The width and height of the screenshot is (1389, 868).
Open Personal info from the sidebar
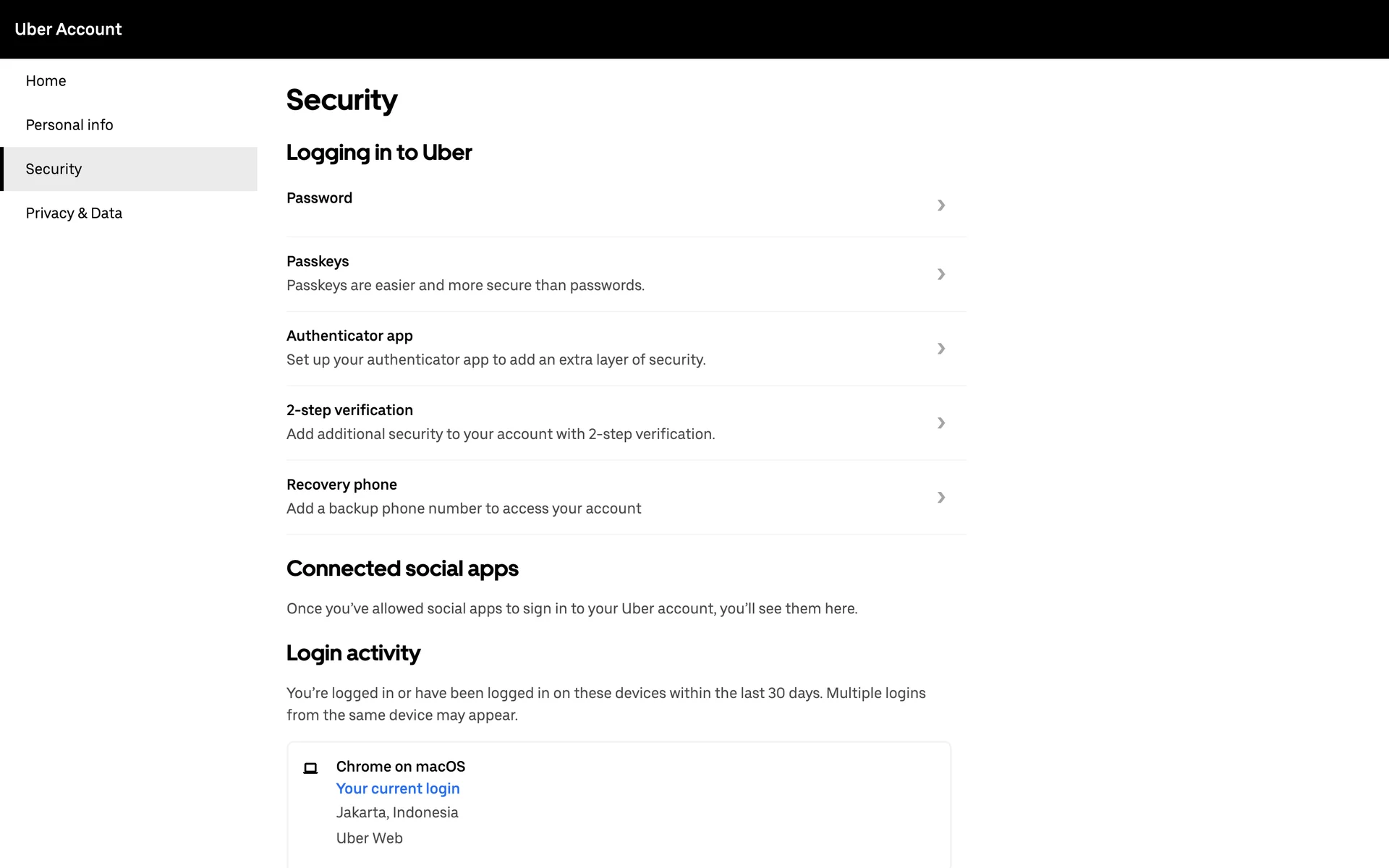69,124
